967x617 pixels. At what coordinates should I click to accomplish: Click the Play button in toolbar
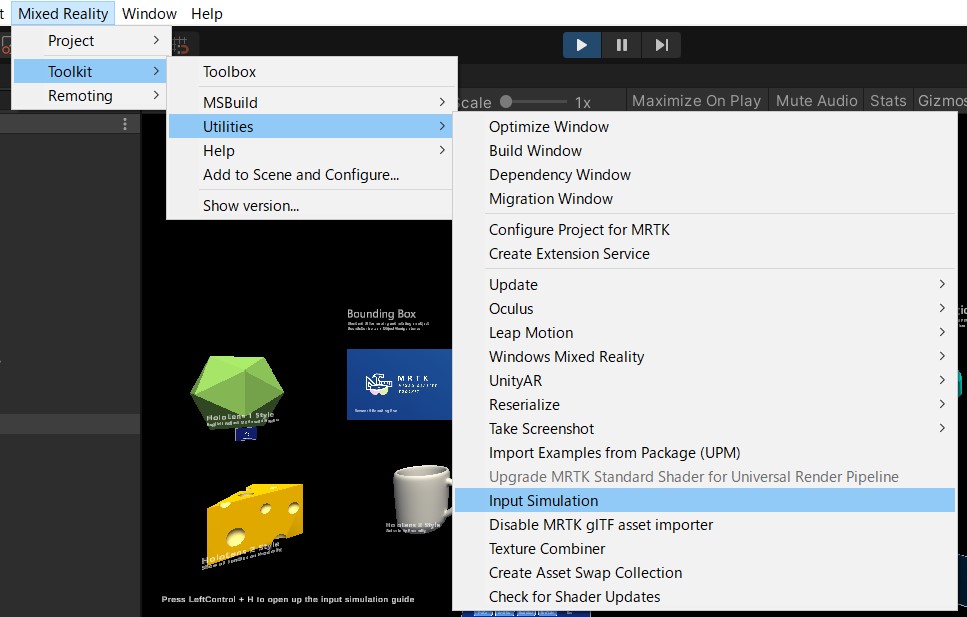click(x=582, y=45)
